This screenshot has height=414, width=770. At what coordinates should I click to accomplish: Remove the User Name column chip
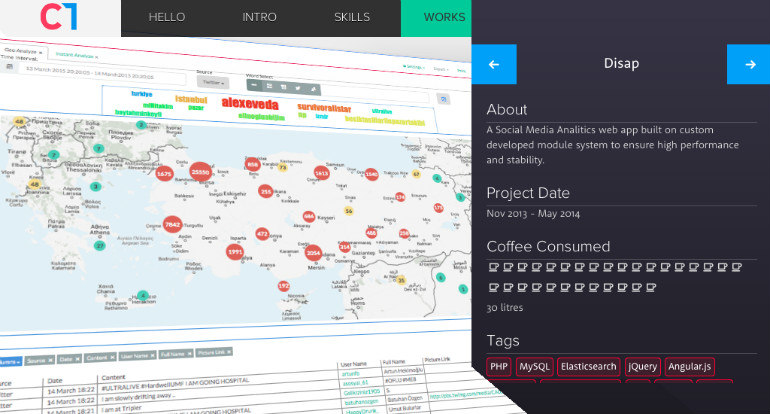click(152, 356)
